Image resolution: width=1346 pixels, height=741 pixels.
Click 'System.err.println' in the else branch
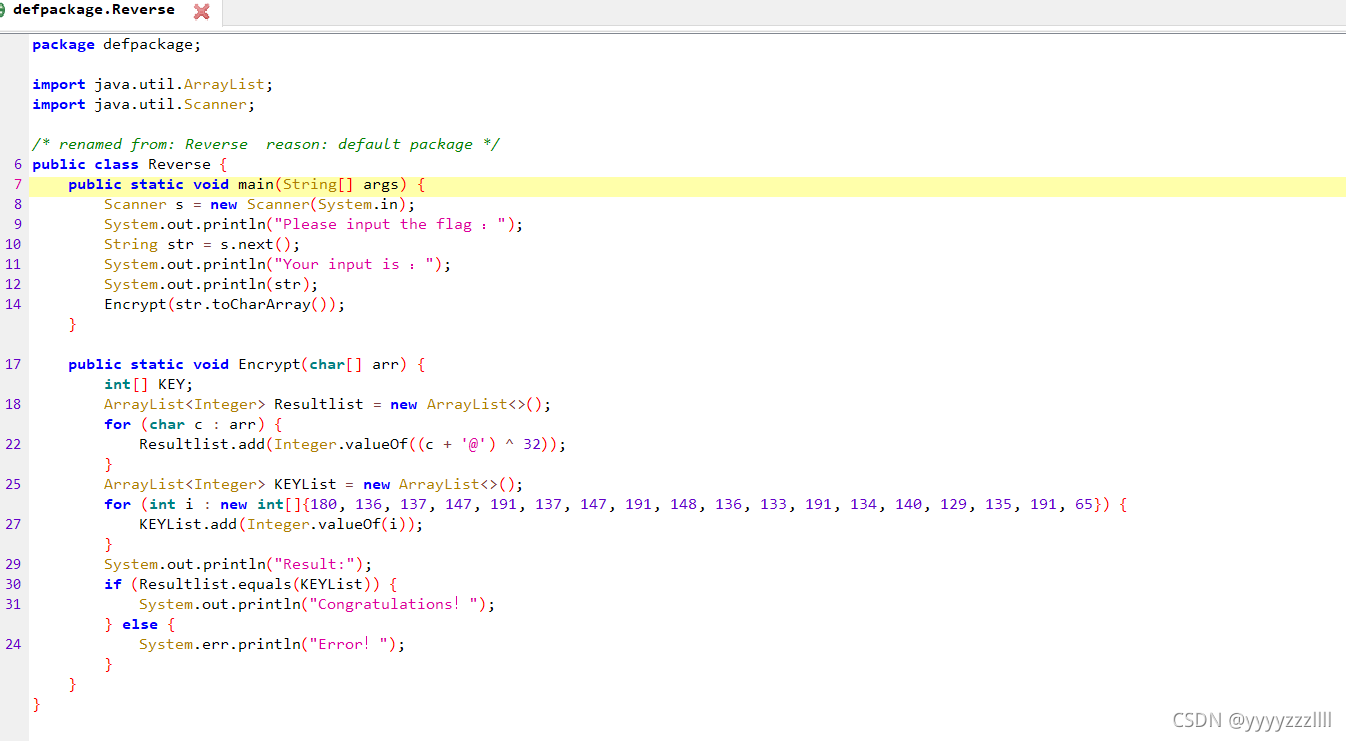click(x=220, y=644)
